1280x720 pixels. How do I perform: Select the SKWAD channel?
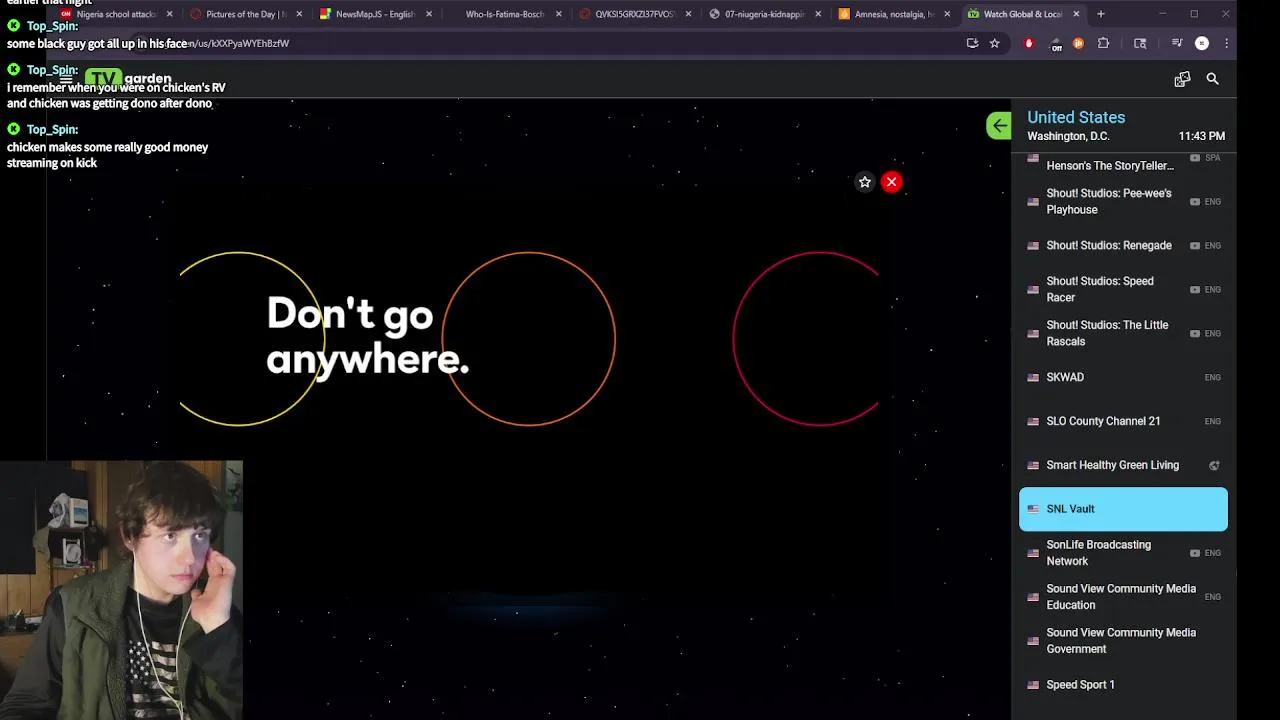click(1123, 378)
